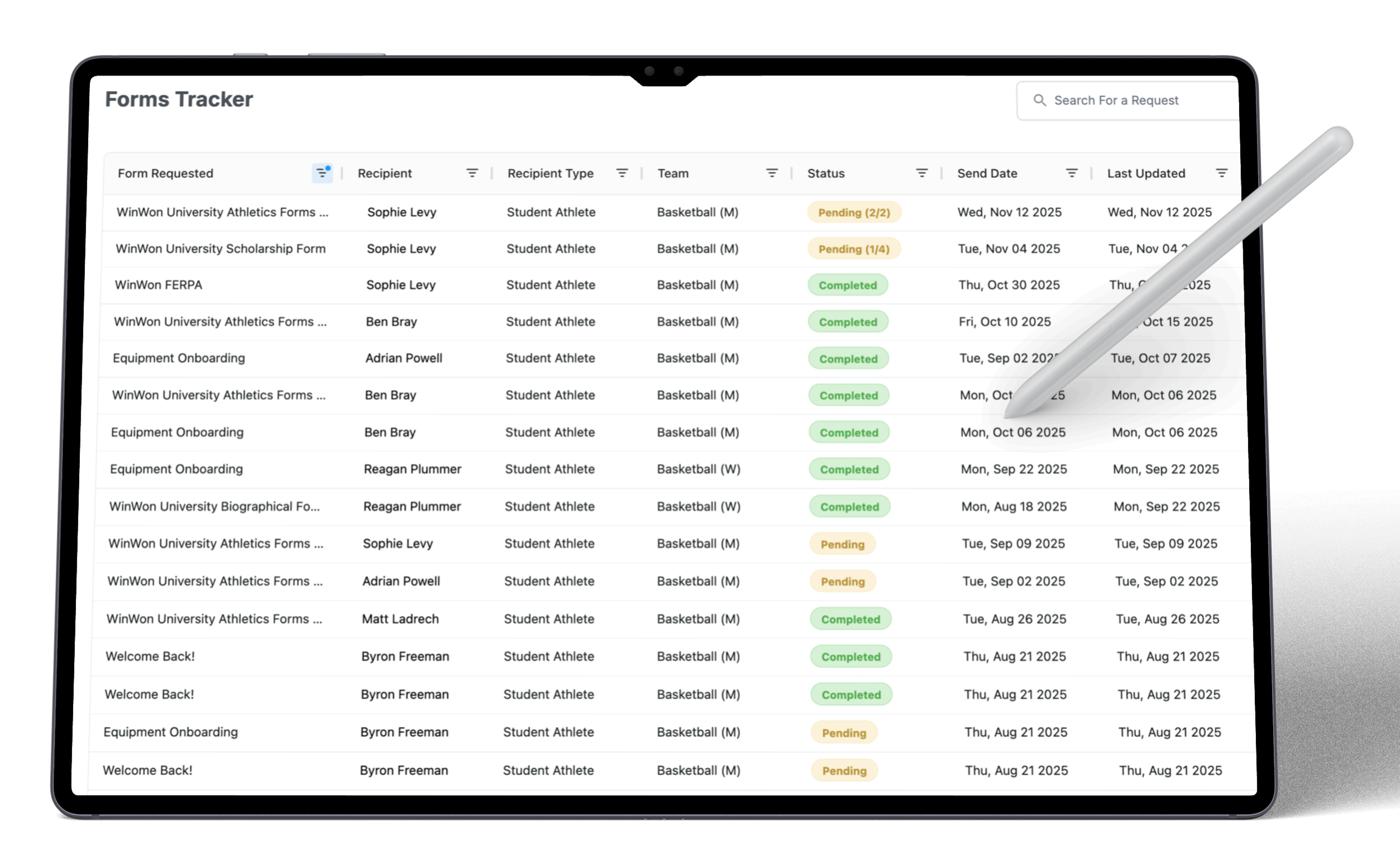Open the active filter on Form Requested column
This screenshot has height=866, width=1400.
322,173
